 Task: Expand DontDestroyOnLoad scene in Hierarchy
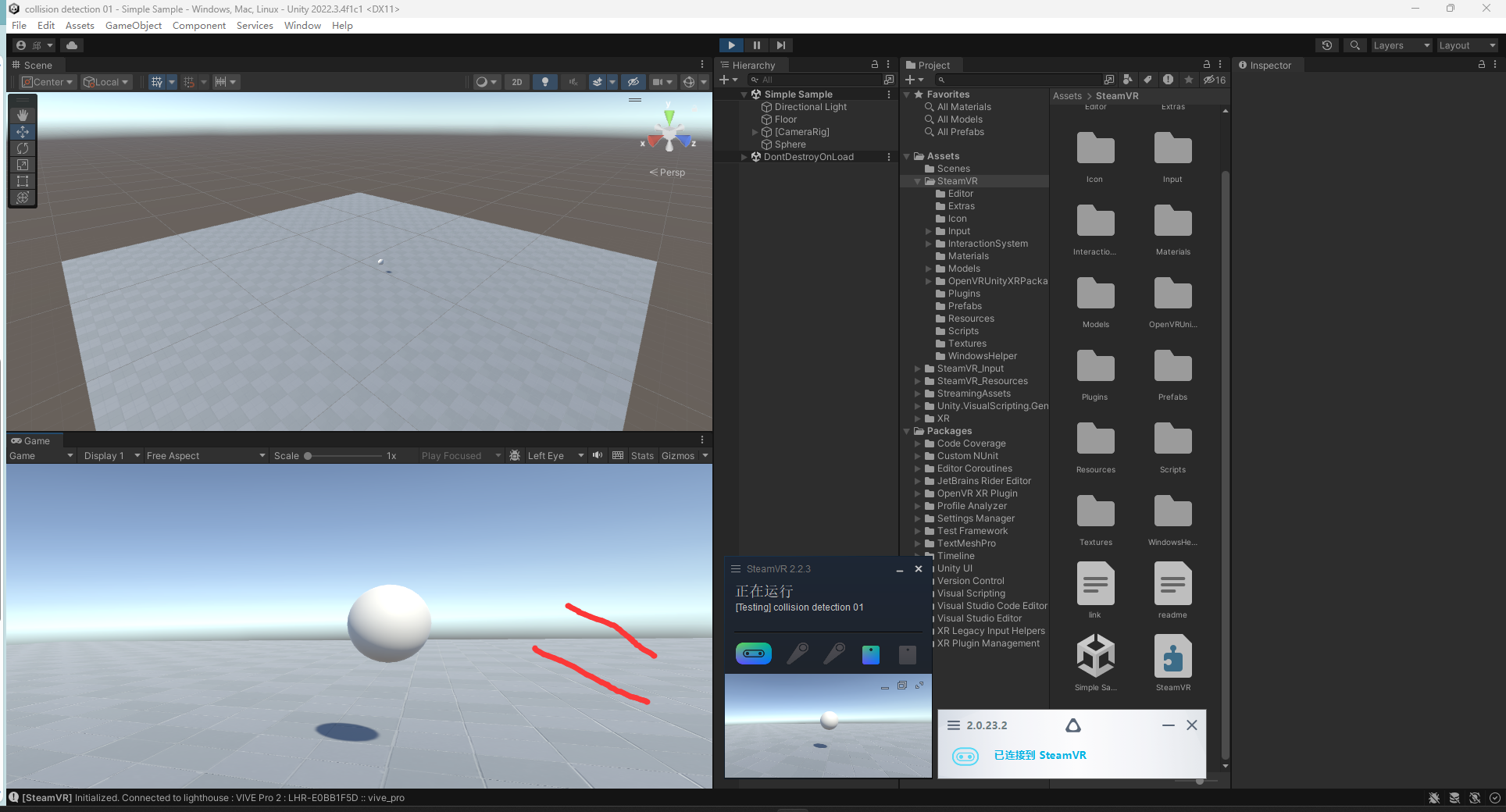tap(744, 157)
